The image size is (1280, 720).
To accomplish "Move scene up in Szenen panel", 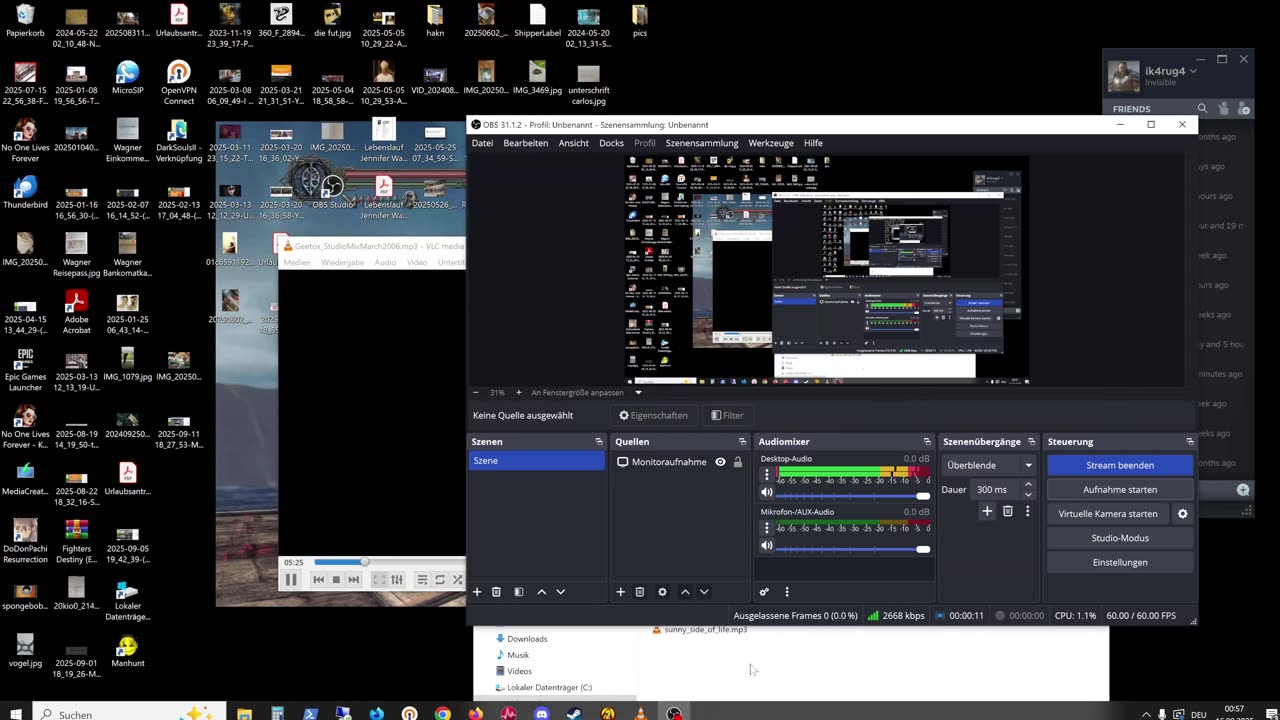I will coord(542,592).
